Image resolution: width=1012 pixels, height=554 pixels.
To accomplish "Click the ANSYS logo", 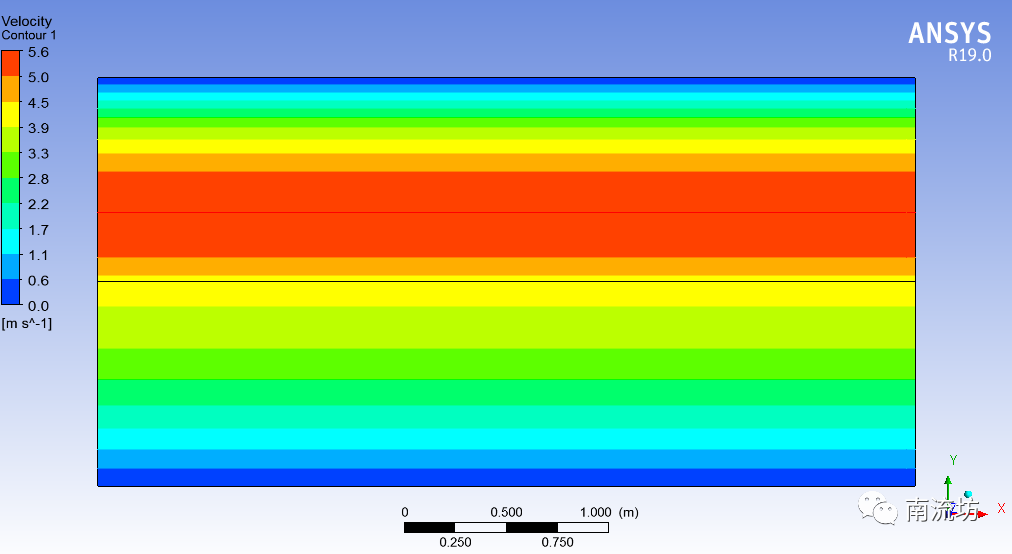I will tap(949, 34).
